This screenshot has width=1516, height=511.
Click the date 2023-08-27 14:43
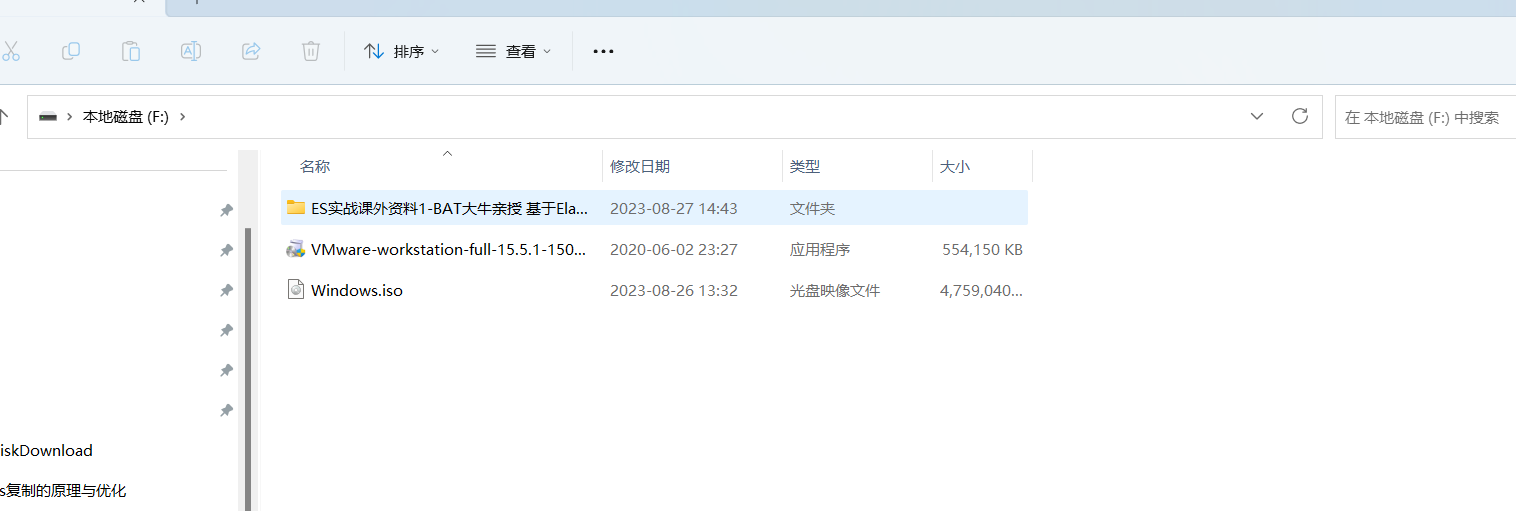coord(674,208)
